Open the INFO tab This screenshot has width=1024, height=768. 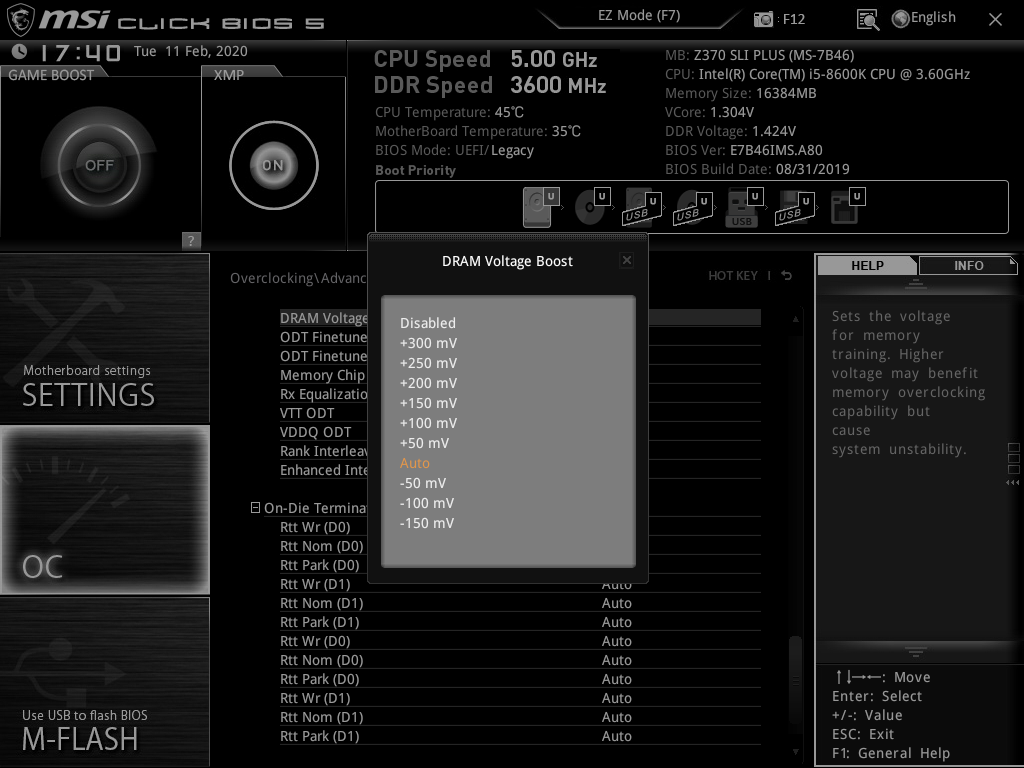point(968,265)
